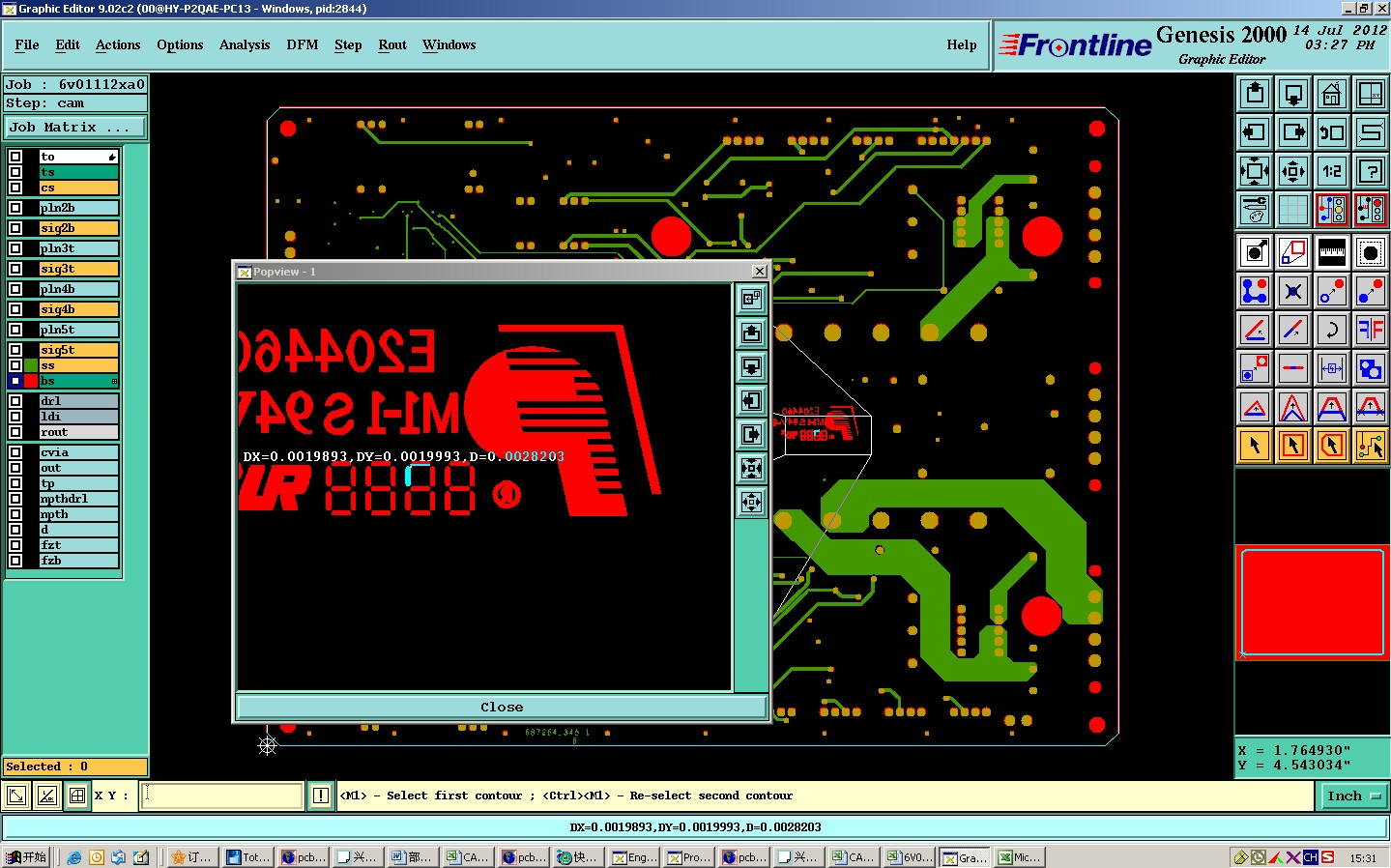Toggle the checkbox for layer pln2b
Screen dimensions: 1391x868
pyautogui.click(x=15, y=208)
